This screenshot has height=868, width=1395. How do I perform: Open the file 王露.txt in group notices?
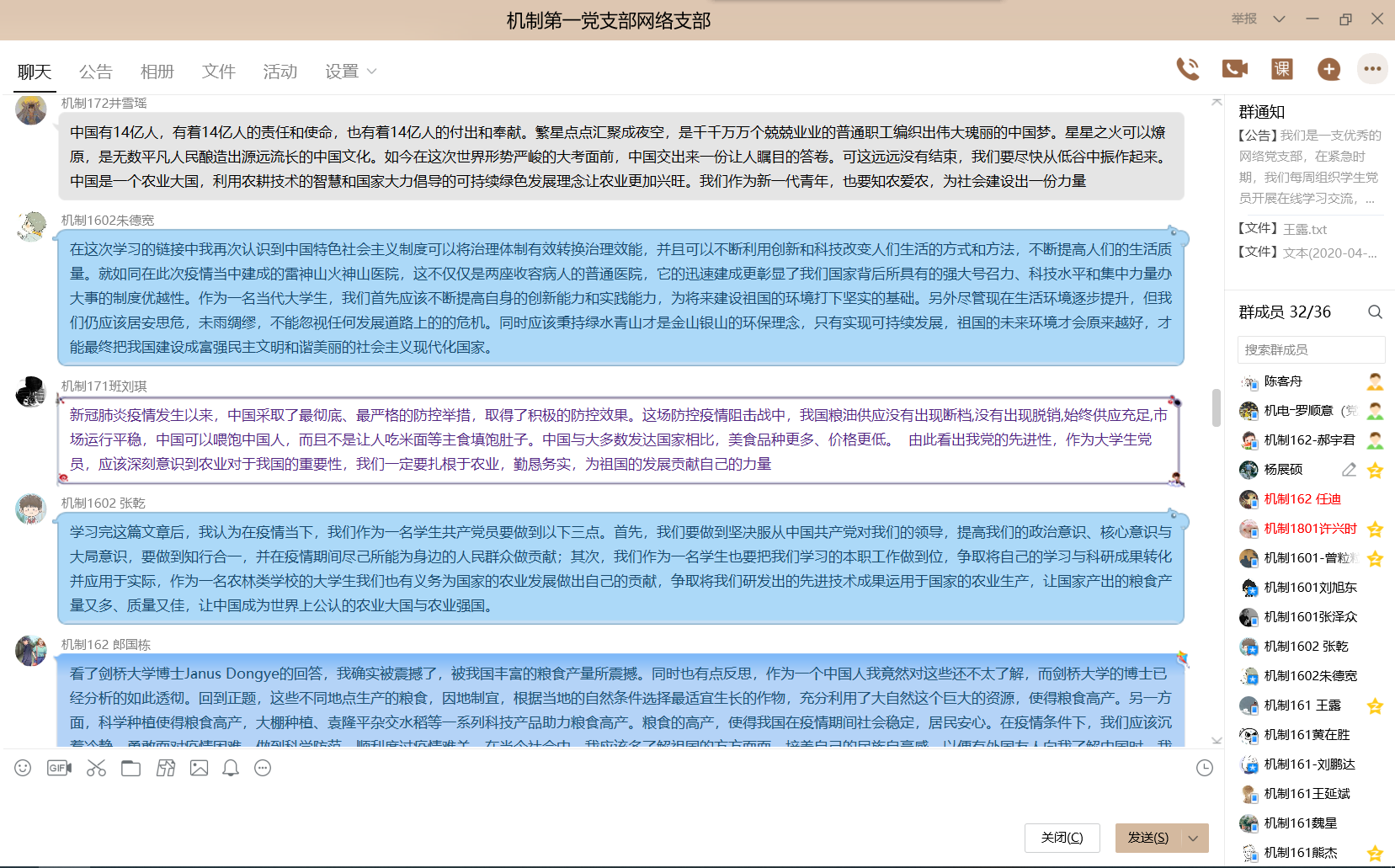1303,228
